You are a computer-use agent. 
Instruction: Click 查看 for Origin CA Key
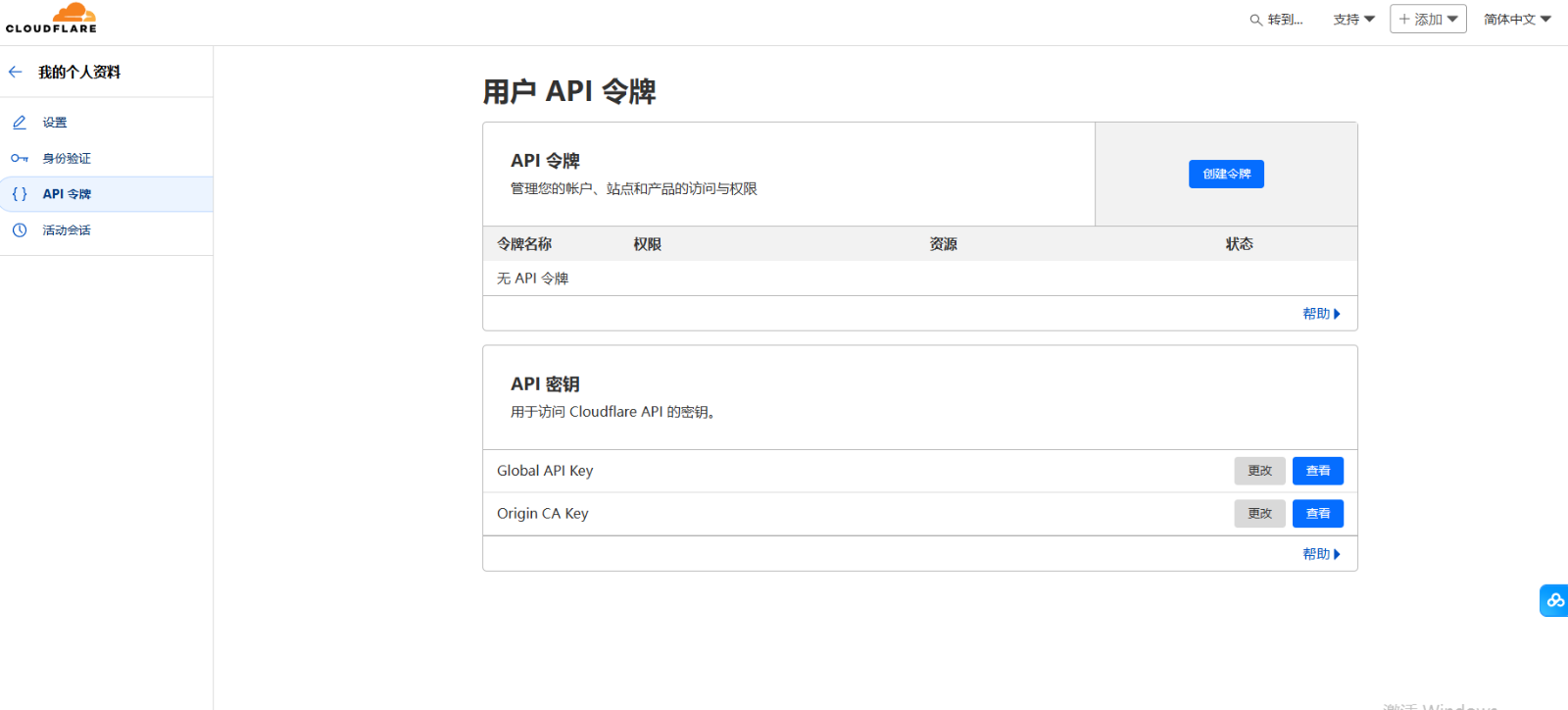[1318, 513]
